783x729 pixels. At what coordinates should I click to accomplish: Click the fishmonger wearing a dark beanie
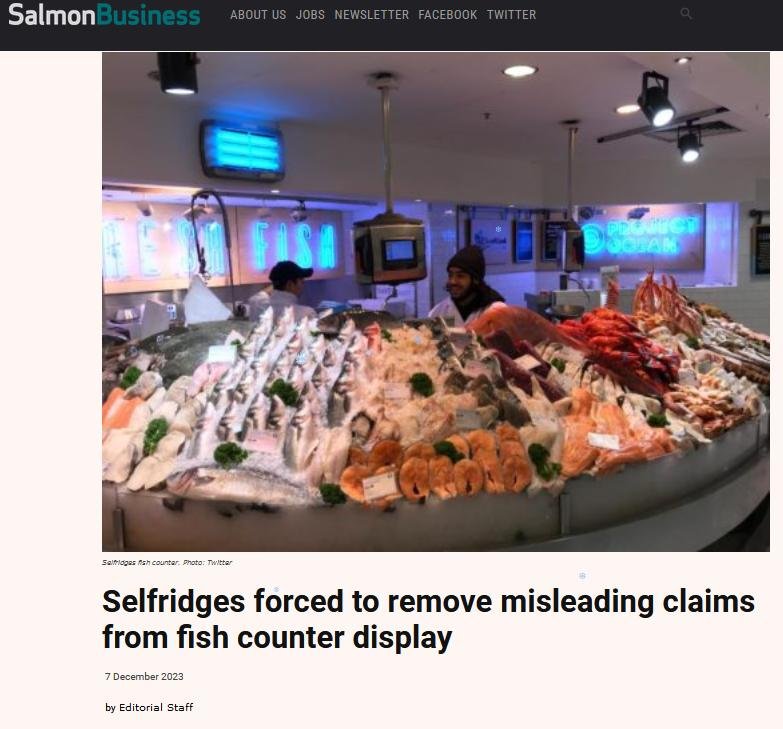coord(466,285)
